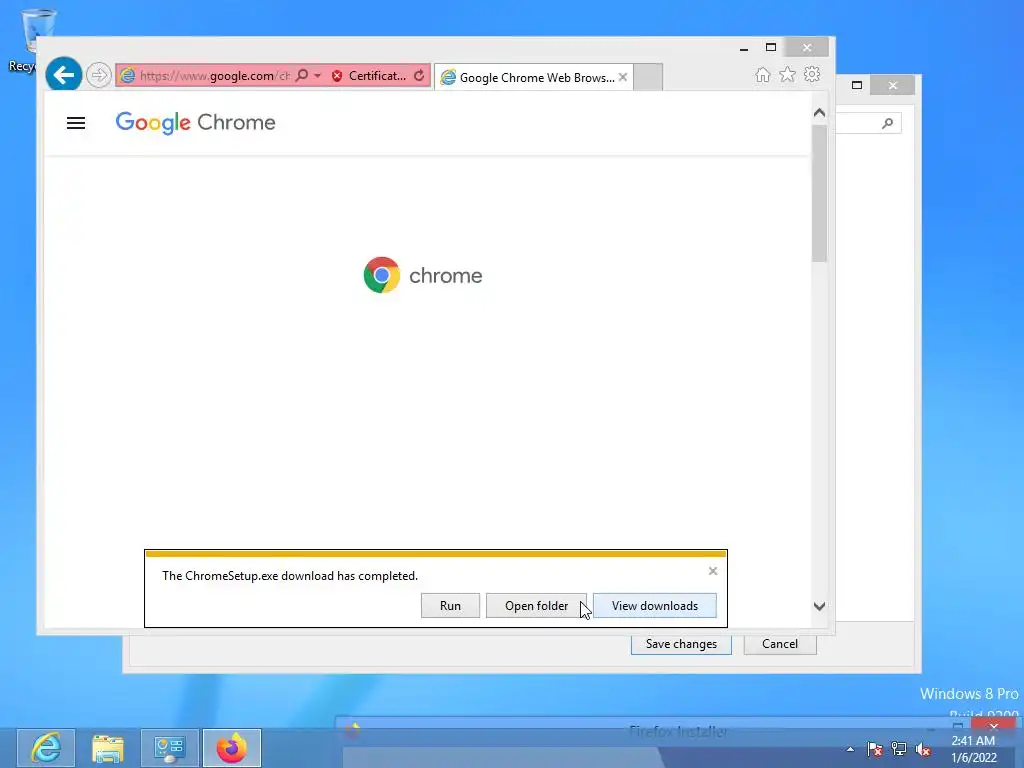Maximize the background window

857,85
